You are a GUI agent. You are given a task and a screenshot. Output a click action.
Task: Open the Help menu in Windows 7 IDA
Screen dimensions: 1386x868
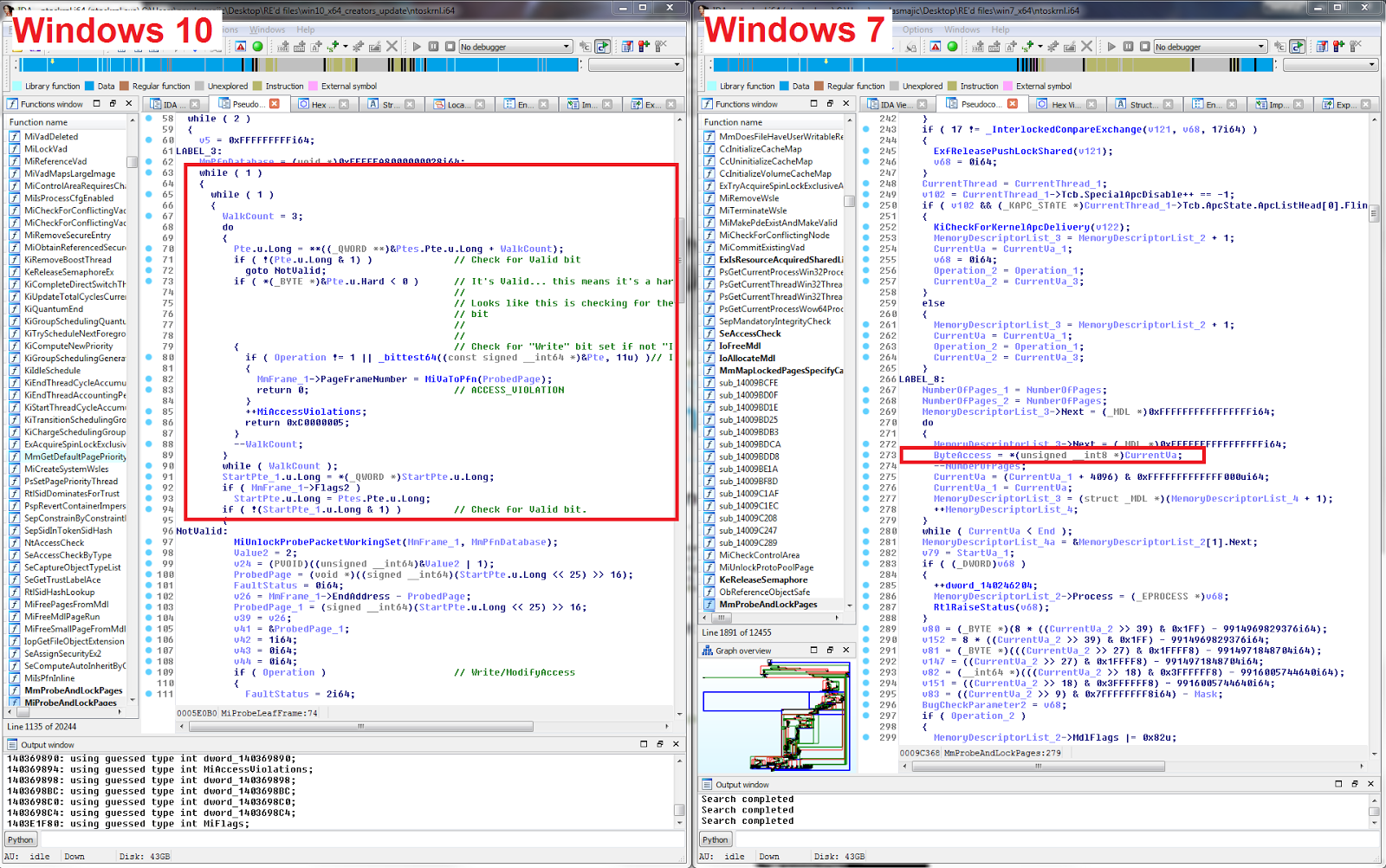coord(1001,29)
